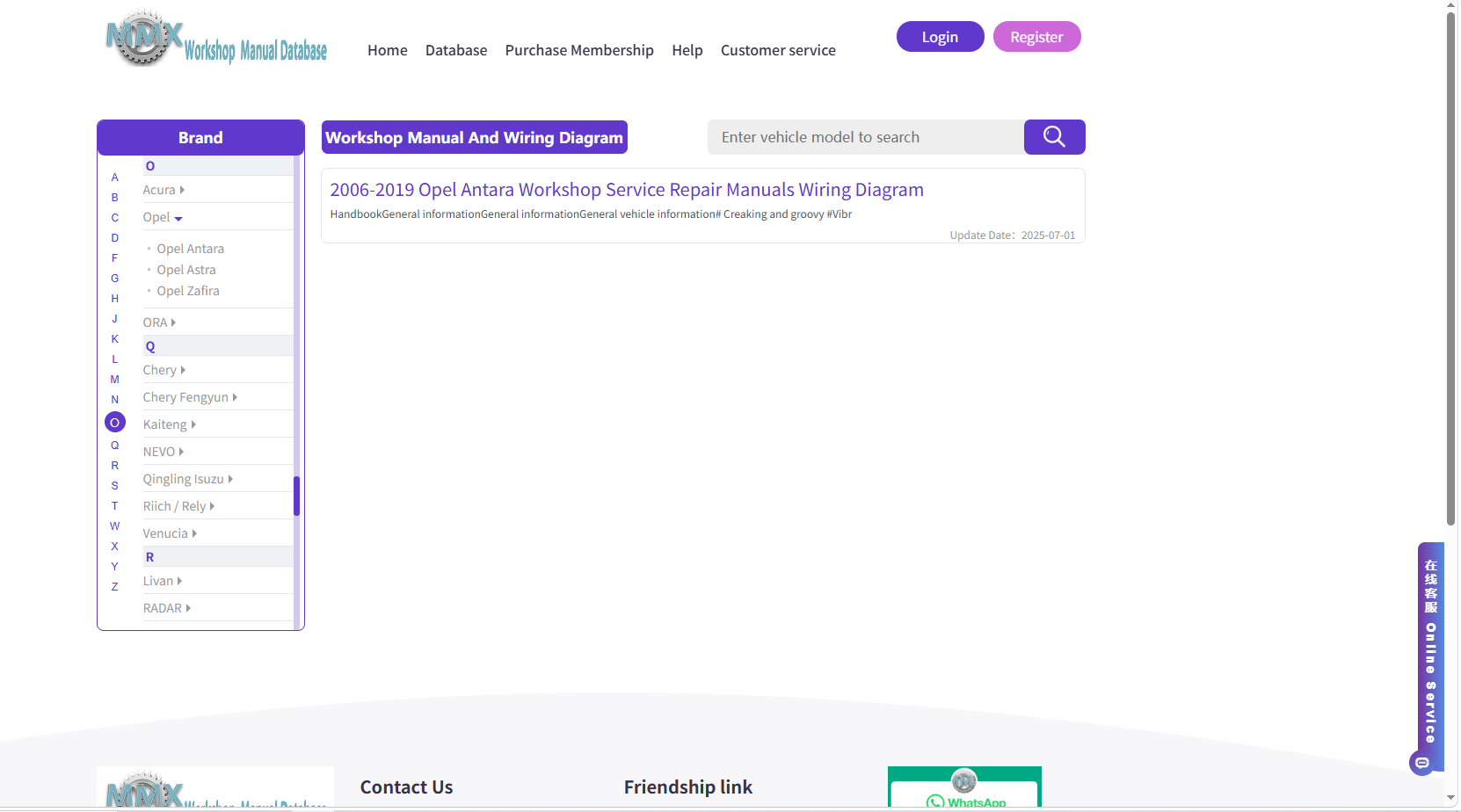Click the Workshop Manual And Wiring Diagram heading
This screenshot has width=1461, height=812.
pyautogui.click(x=475, y=137)
